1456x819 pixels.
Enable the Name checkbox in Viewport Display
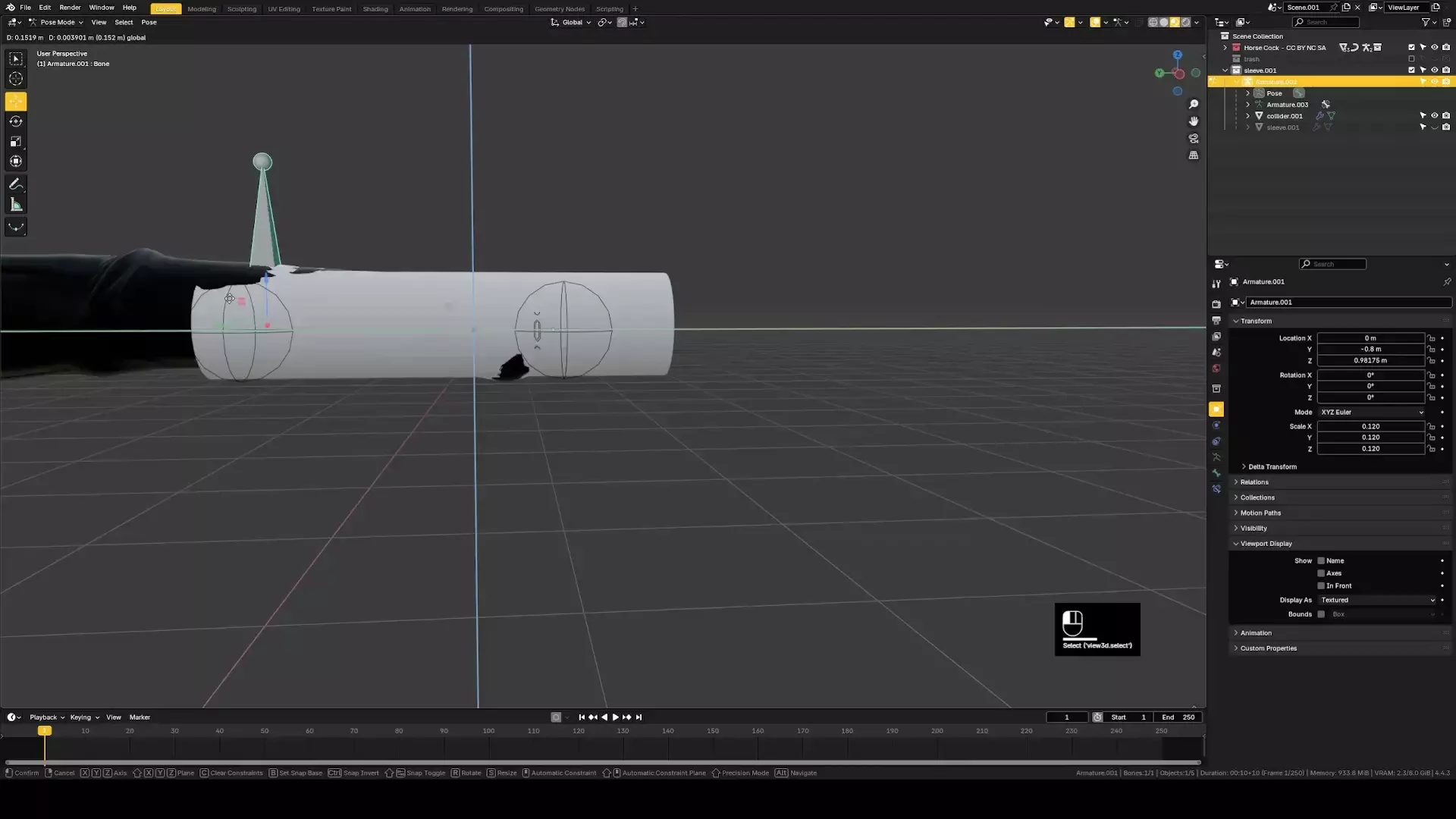coord(1321,561)
